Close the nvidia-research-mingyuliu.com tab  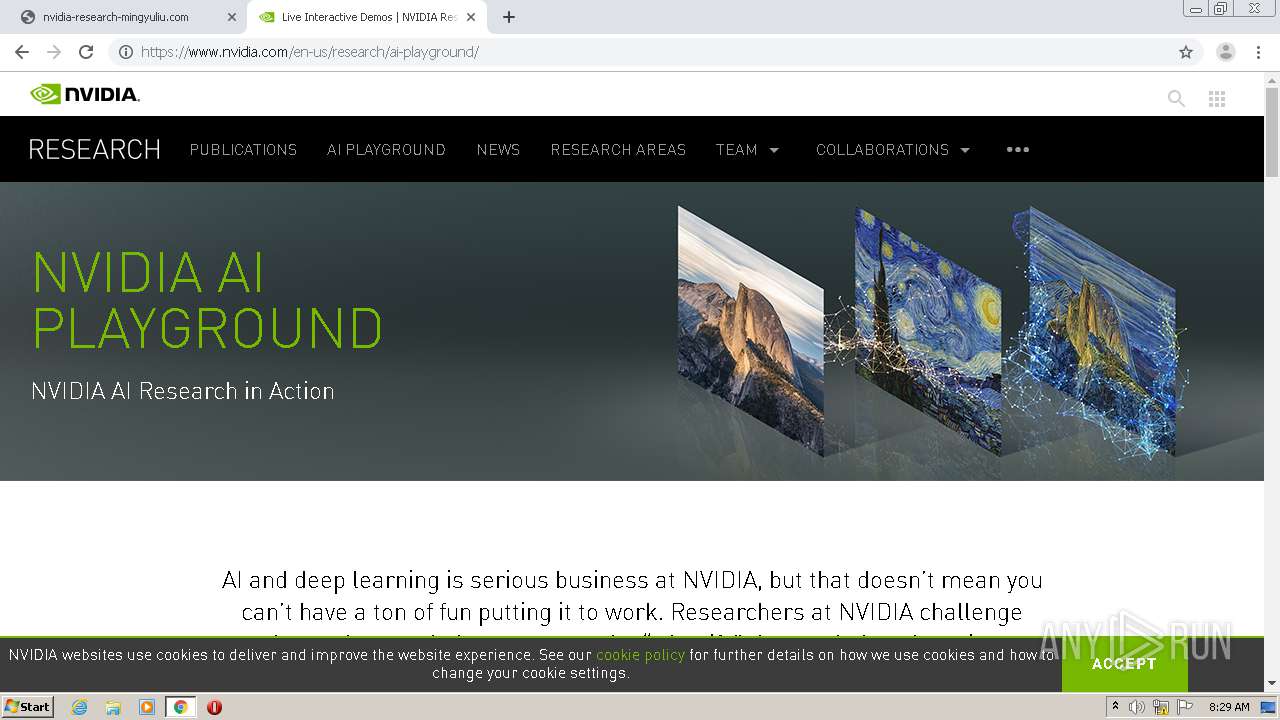(x=232, y=17)
